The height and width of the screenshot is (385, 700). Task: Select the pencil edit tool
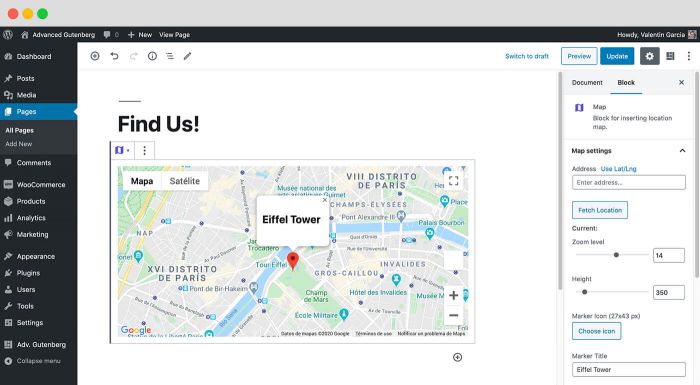click(188, 56)
